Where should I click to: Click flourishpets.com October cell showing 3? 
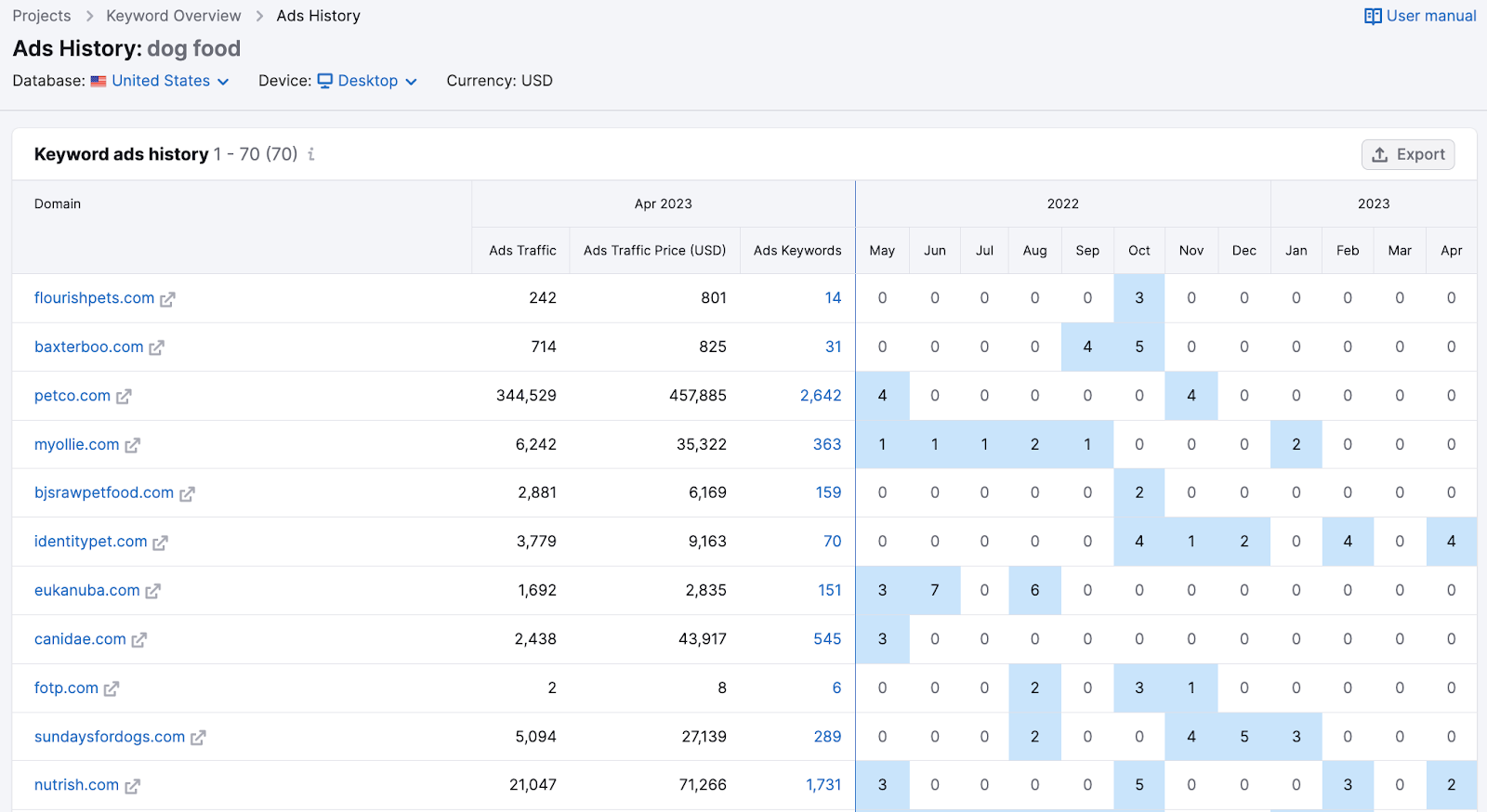coord(1139,298)
